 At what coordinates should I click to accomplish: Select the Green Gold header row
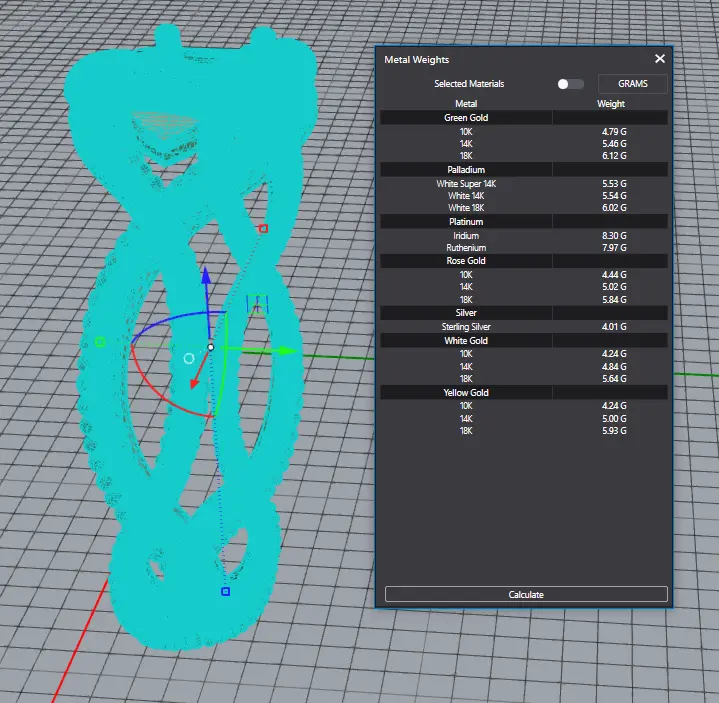[524, 117]
